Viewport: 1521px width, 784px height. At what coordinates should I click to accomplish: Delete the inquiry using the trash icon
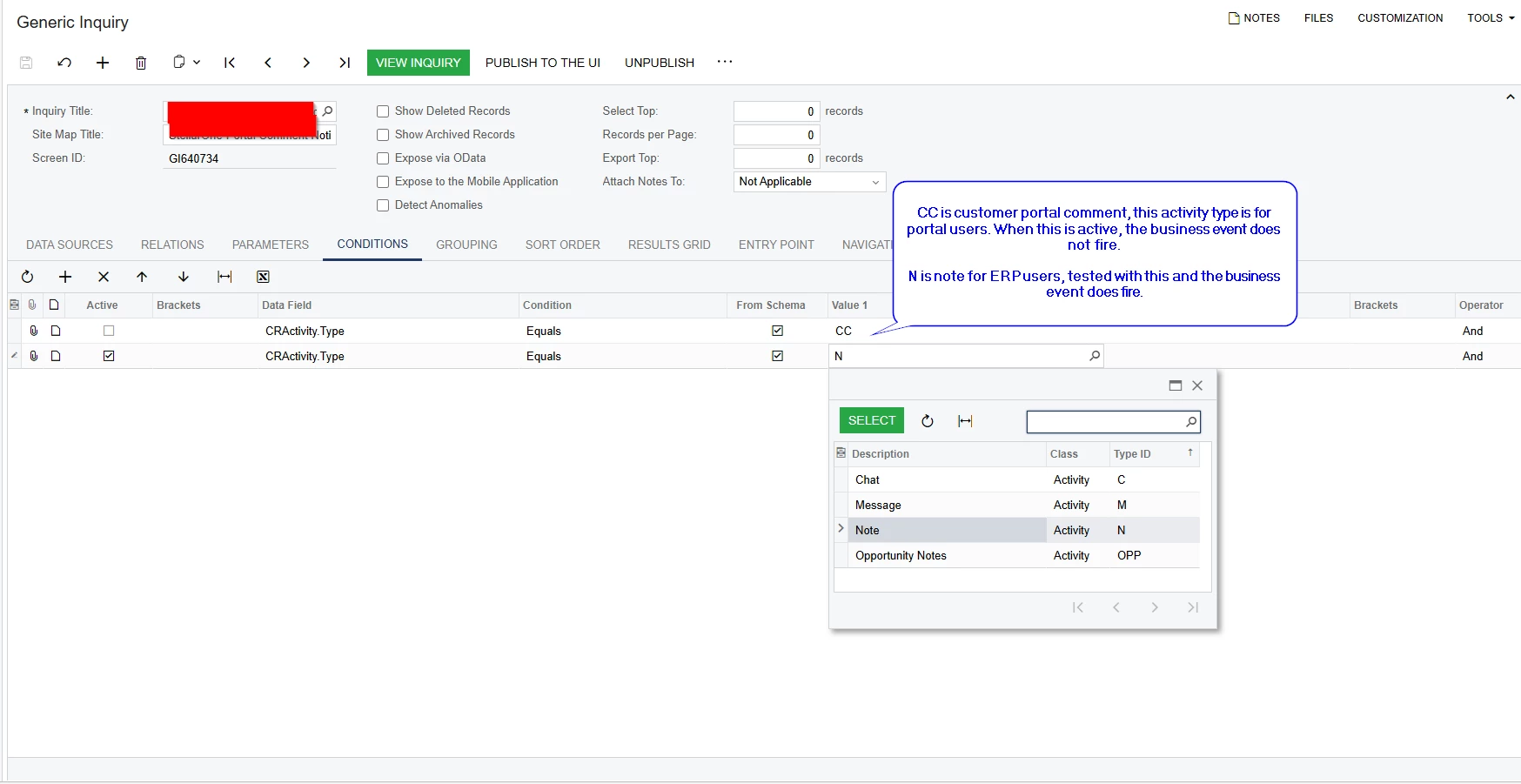141,63
